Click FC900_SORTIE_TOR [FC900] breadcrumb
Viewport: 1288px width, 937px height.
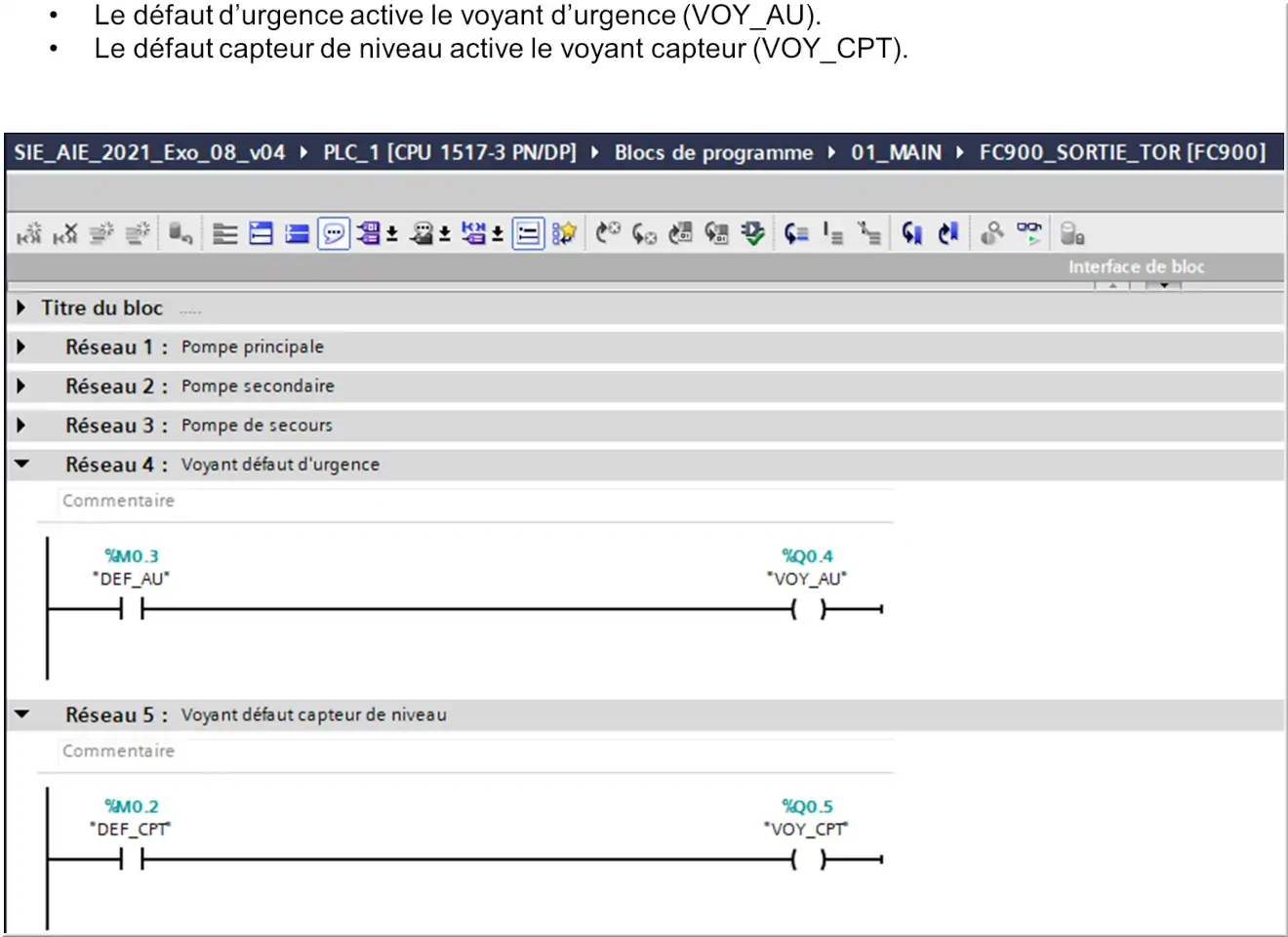(1122, 152)
